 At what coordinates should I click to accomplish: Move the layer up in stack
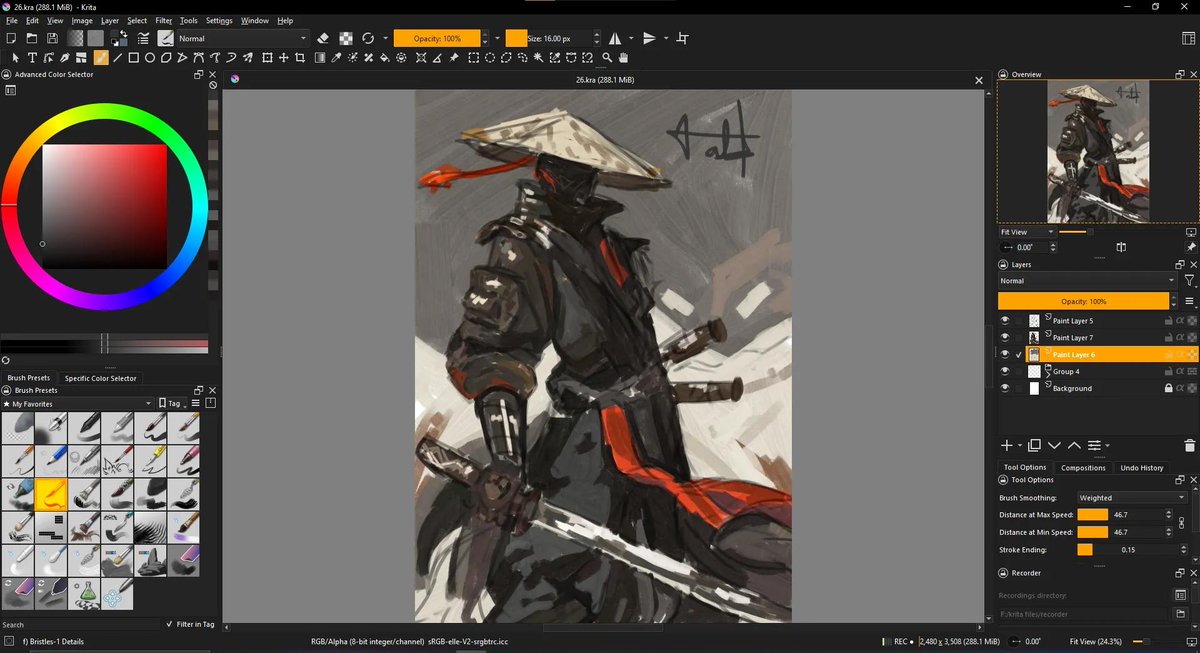point(1074,445)
